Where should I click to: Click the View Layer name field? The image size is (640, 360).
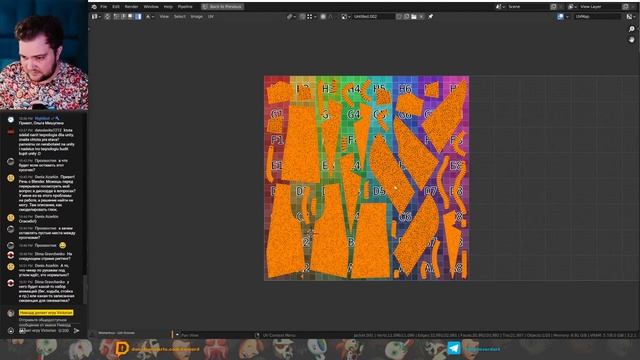point(600,7)
